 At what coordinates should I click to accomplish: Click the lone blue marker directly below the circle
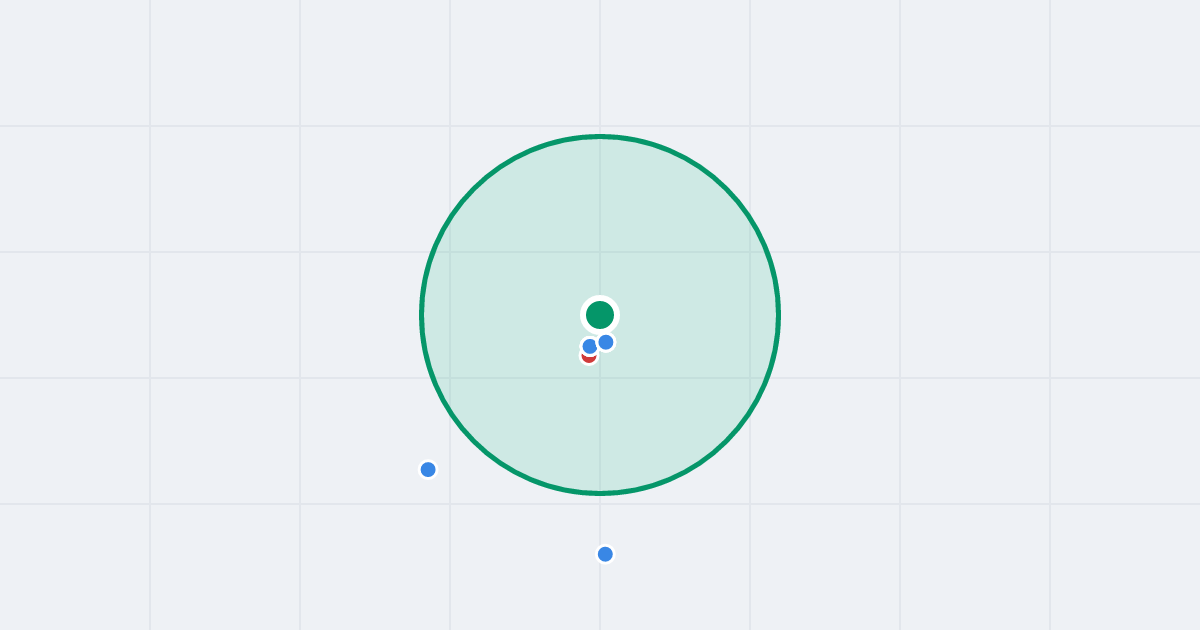[605, 554]
